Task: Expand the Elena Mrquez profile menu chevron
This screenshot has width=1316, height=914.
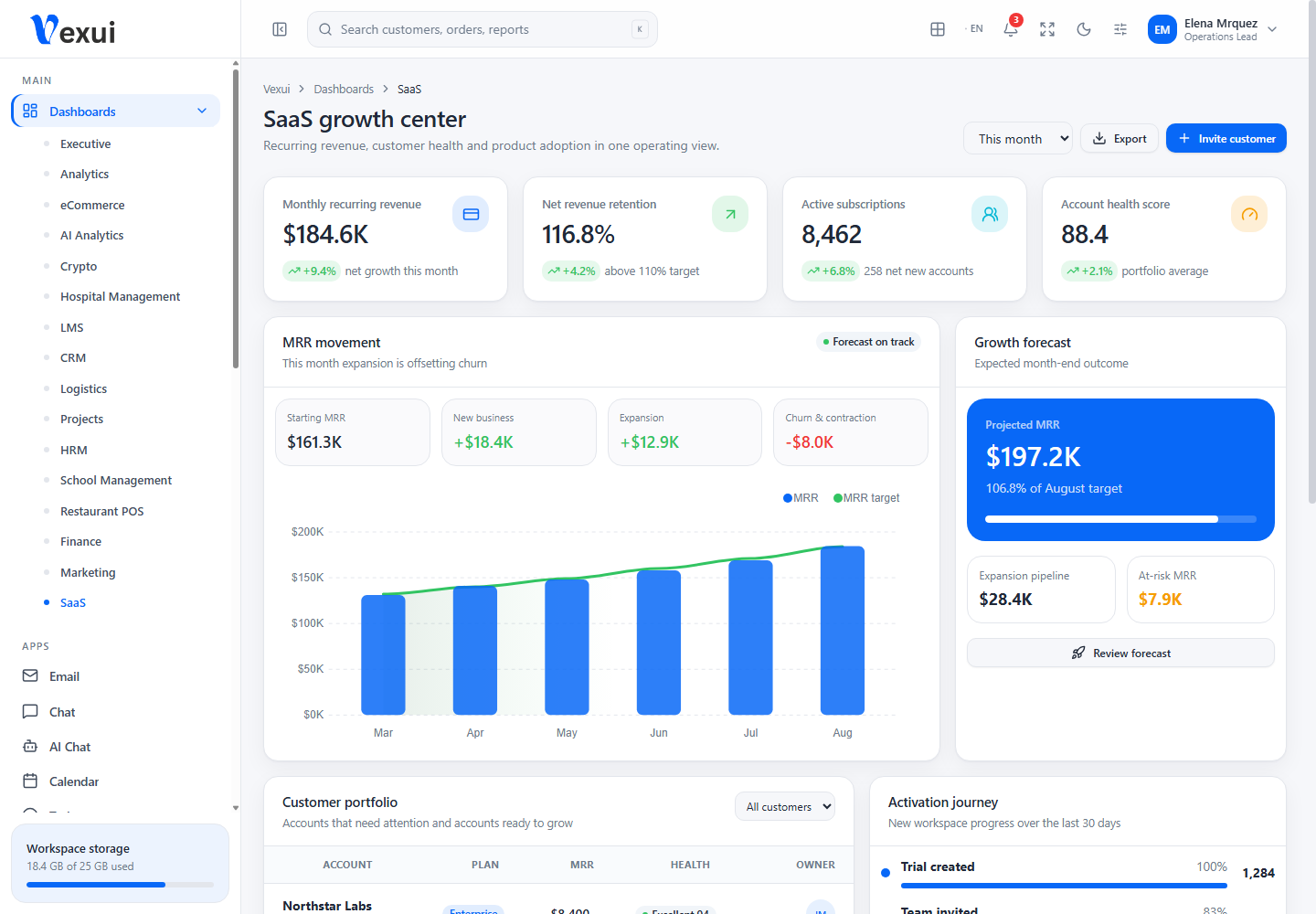Action: coord(1272,29)
